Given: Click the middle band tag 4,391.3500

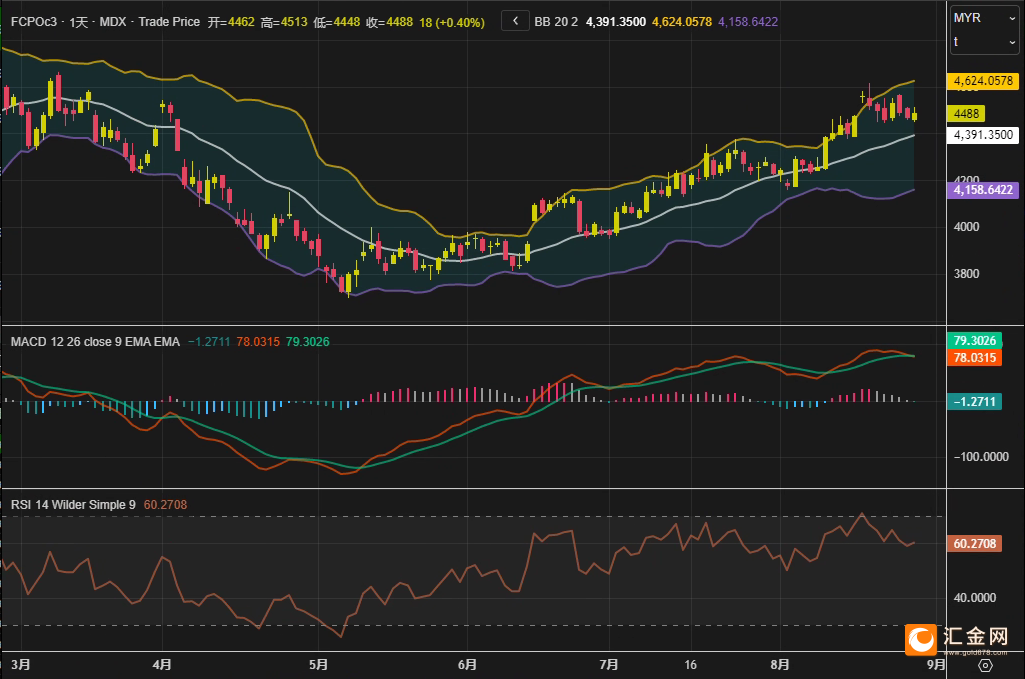Looking at the screenshot, I should point(983,135).
